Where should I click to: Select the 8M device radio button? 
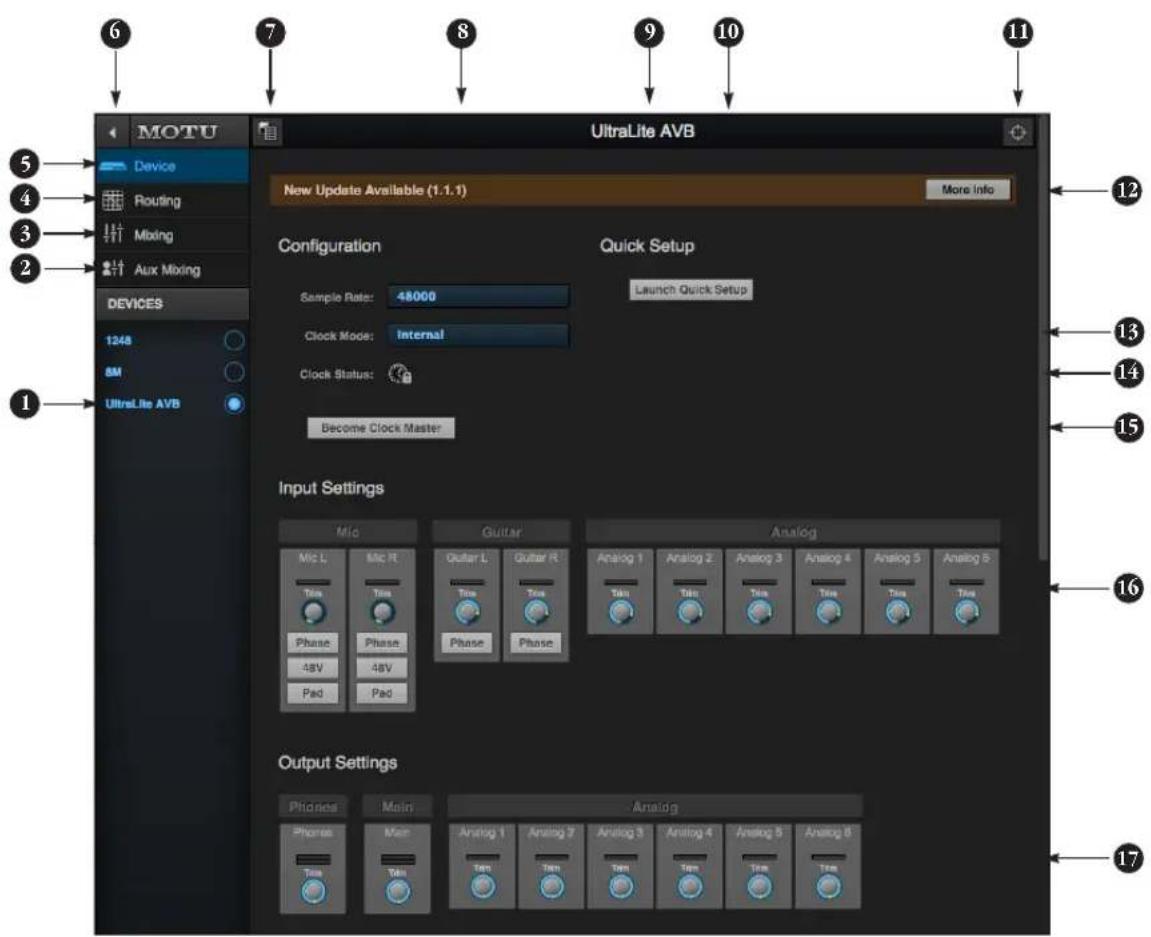point(234,372)
